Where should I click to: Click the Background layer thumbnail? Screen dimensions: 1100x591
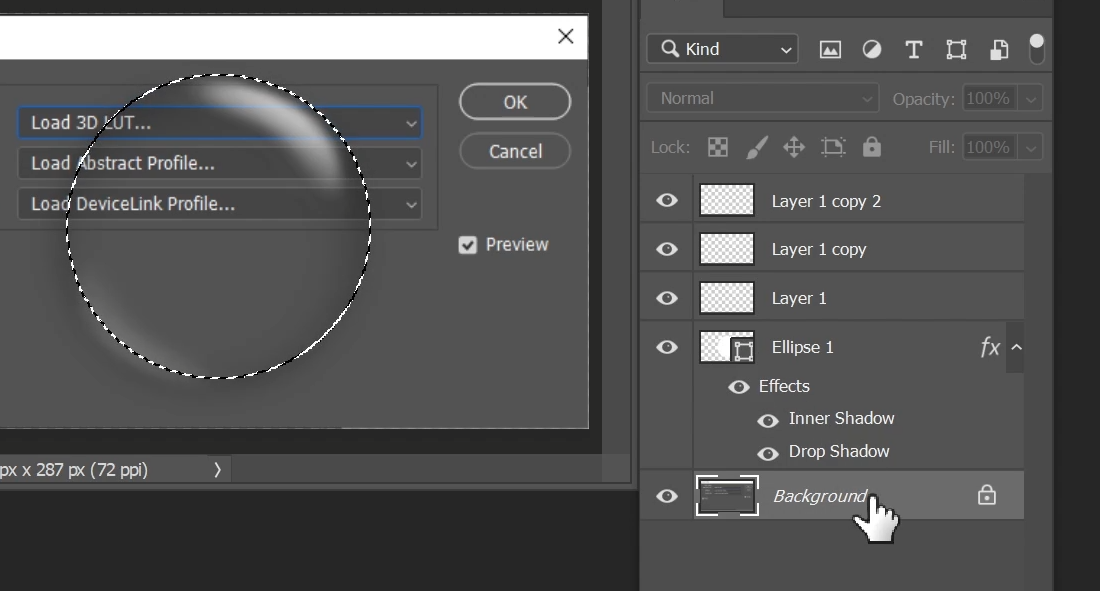(727, 496)
